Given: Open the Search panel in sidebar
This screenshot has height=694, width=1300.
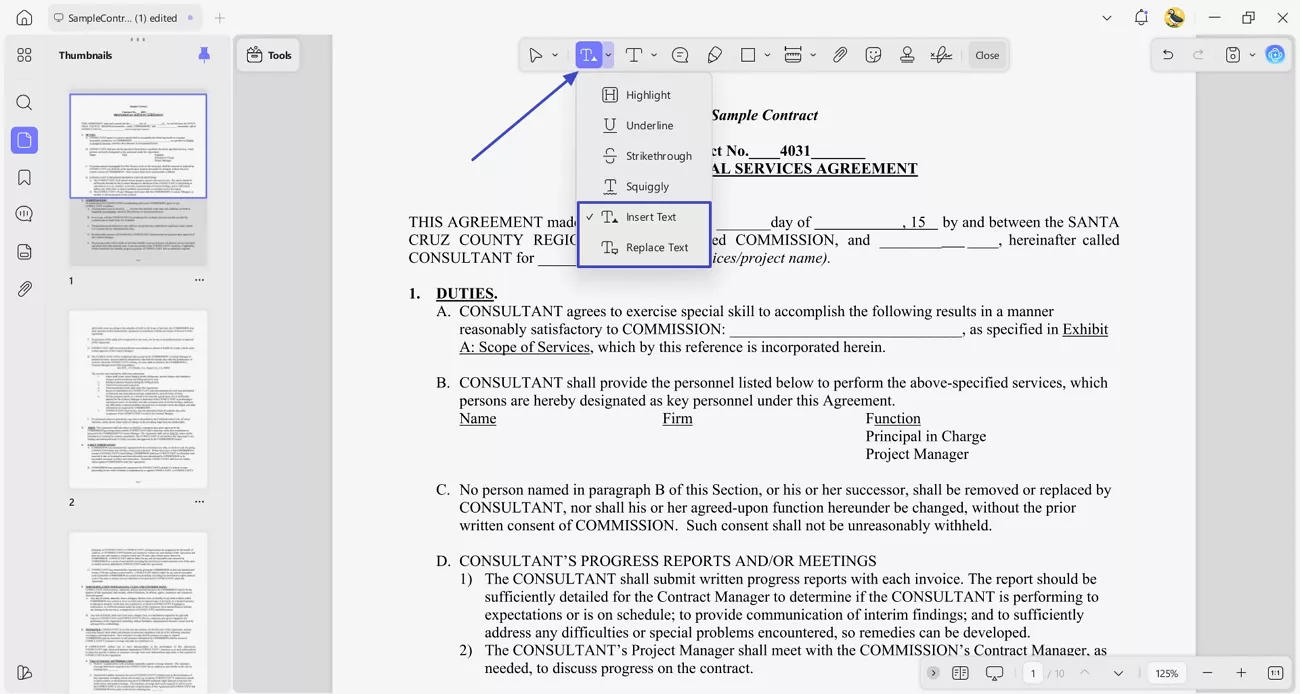Looking at the screenshot, I should point(24,102).
